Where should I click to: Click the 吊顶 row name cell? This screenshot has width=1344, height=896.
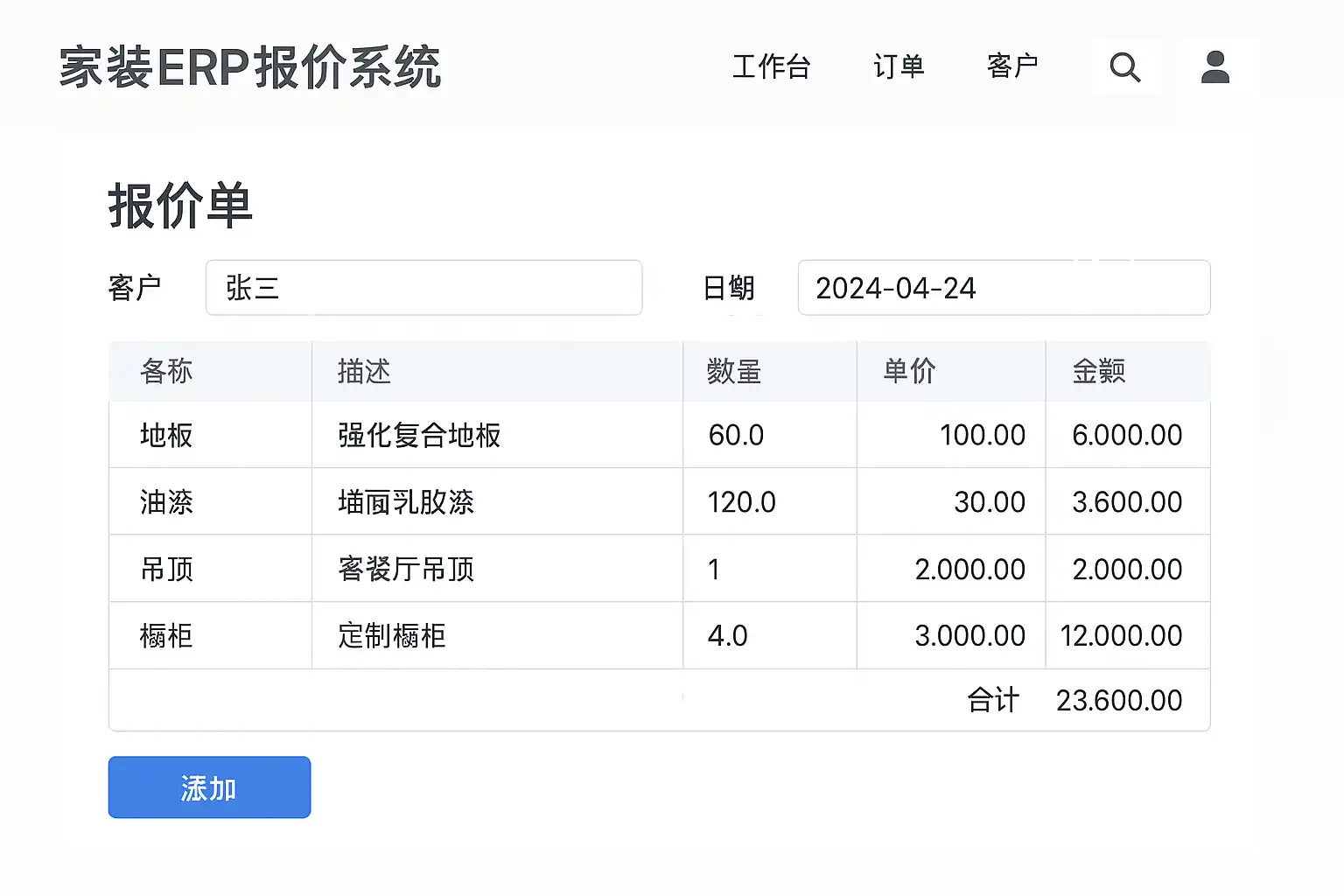point(166,570)
